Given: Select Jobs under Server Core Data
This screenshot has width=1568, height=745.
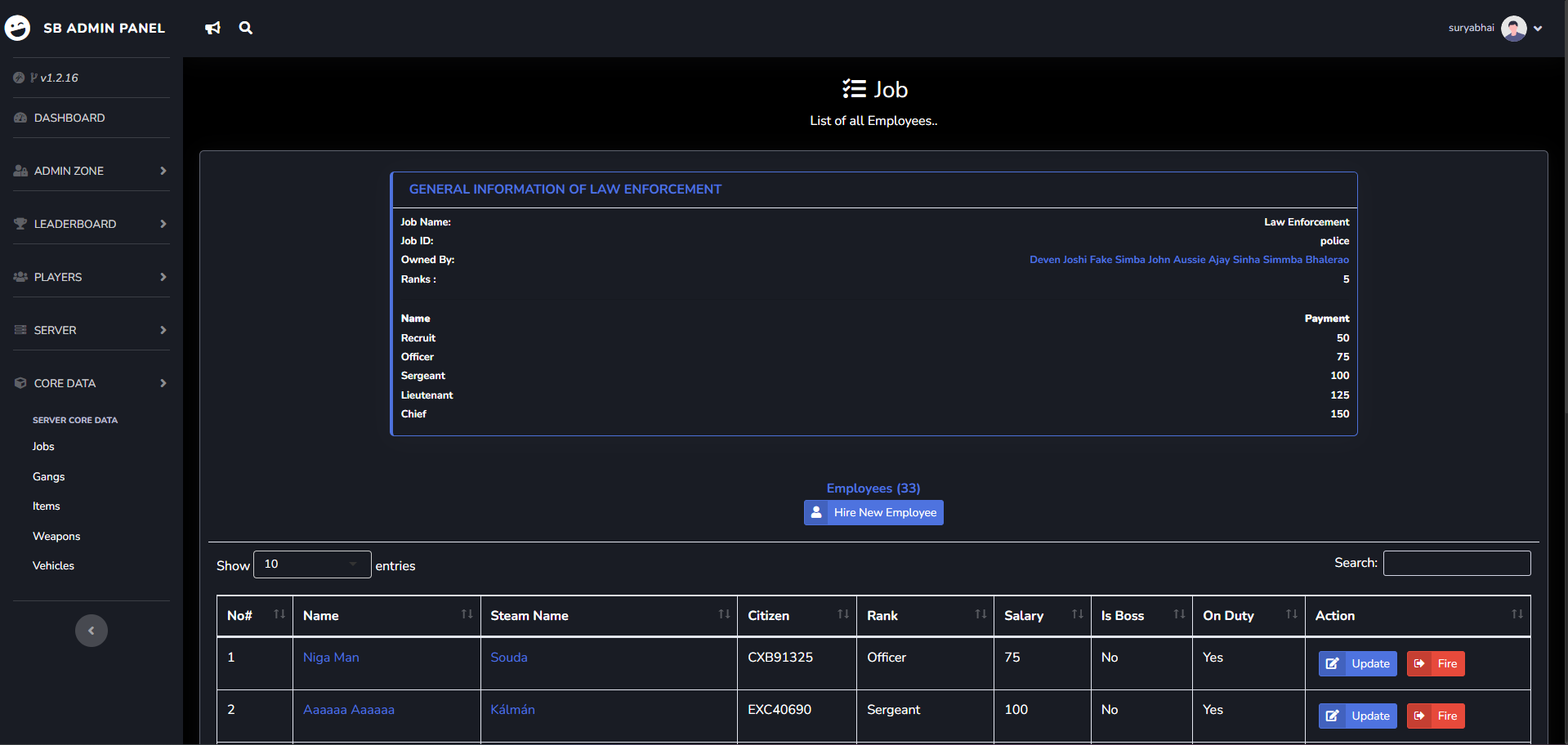Looking at the screenshot, I should click(x=42, y=446).
